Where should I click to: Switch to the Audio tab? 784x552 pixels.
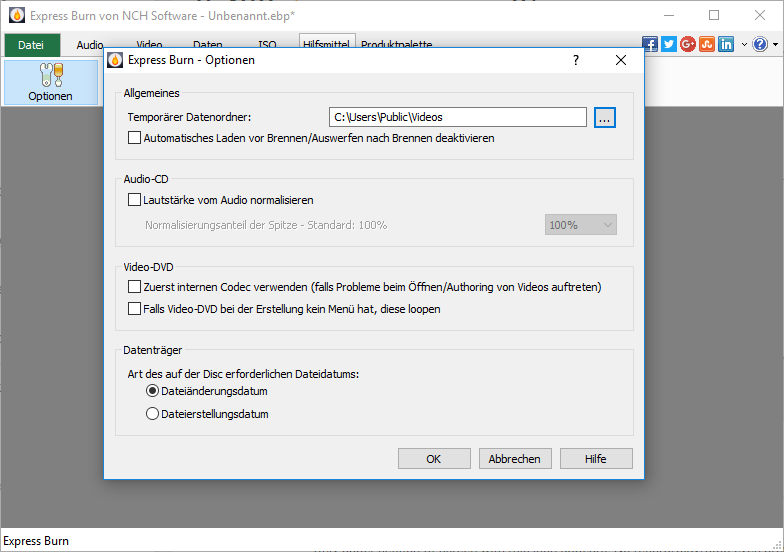click(x=90, y=45)
